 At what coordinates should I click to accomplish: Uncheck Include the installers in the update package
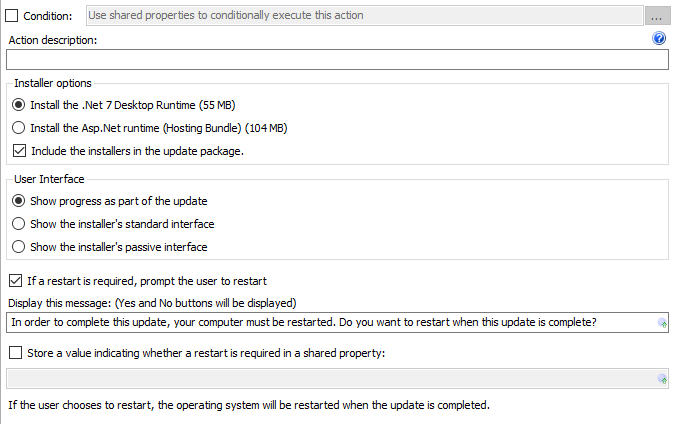coord(19,151)
